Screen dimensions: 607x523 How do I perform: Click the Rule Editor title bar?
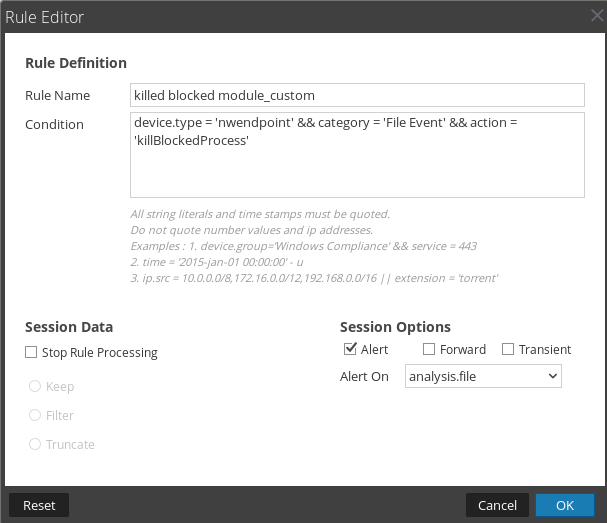300,16
